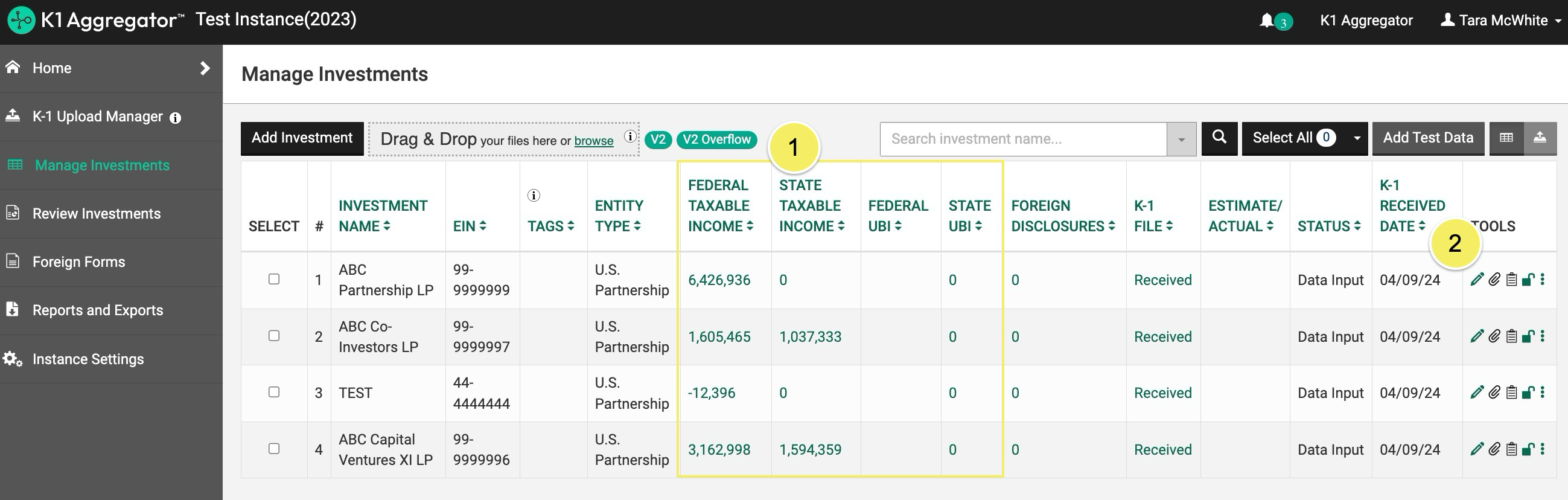Click the pencil edit icon for TEST row

1476,392
